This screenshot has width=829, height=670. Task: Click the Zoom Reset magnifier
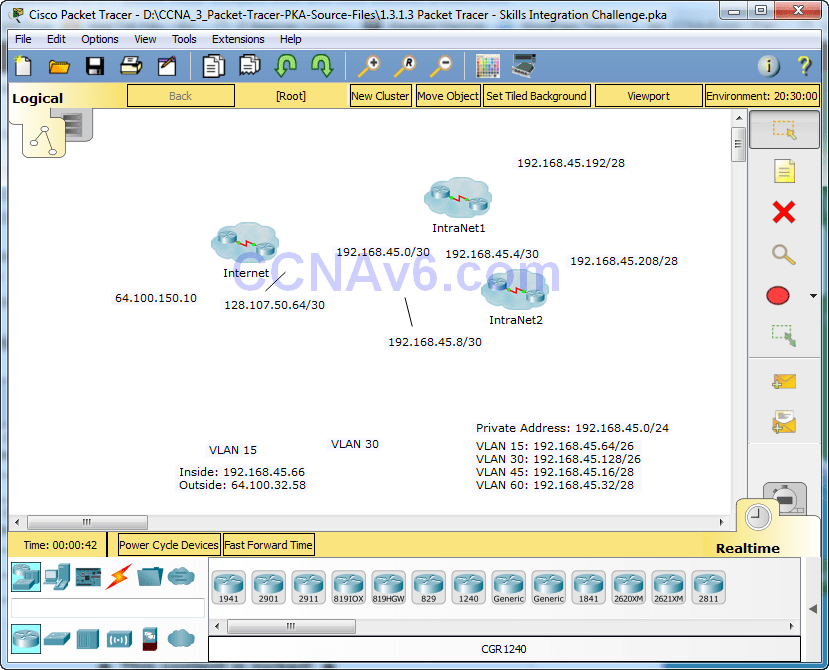(405, 66)
